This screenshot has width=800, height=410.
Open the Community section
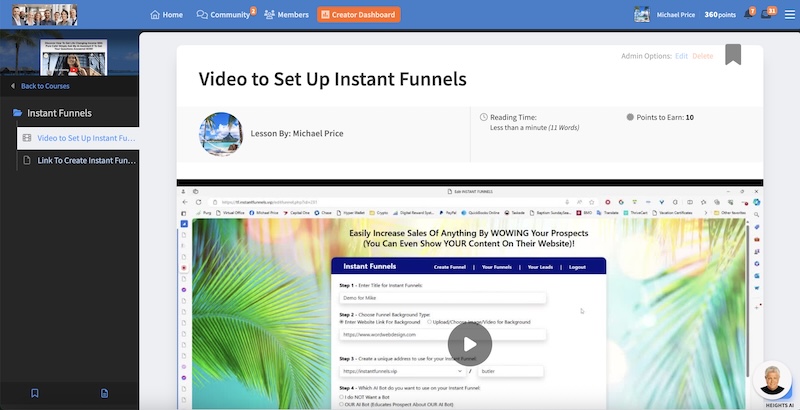click(x=223, y=15)
